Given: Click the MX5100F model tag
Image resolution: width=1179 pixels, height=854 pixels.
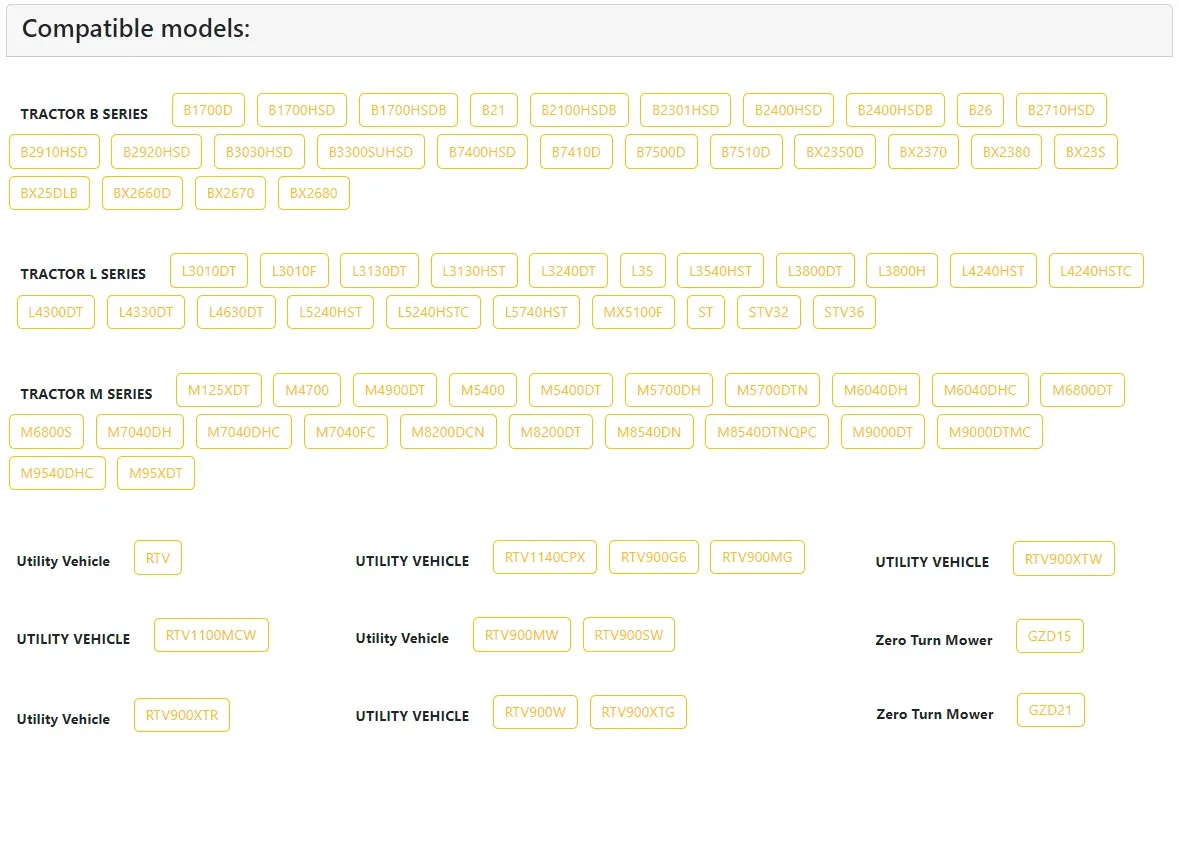Looking at the screenshot, I should [633, 312].
